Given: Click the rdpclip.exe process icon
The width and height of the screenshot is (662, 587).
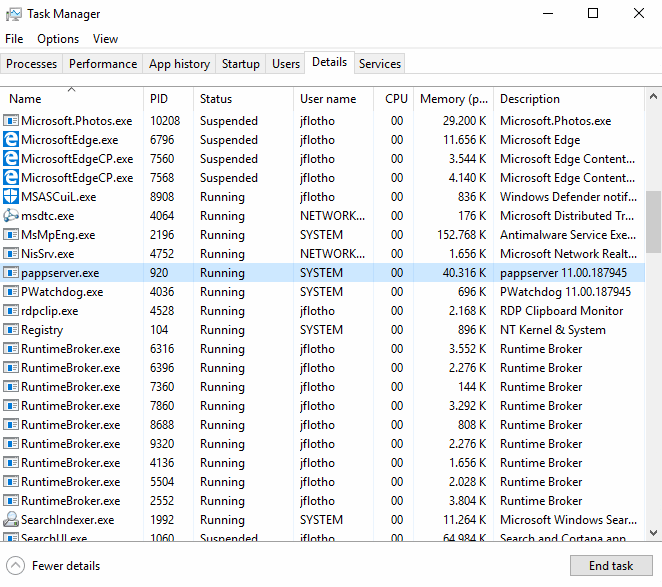Looking at the screenshot, I should point(11,311).
